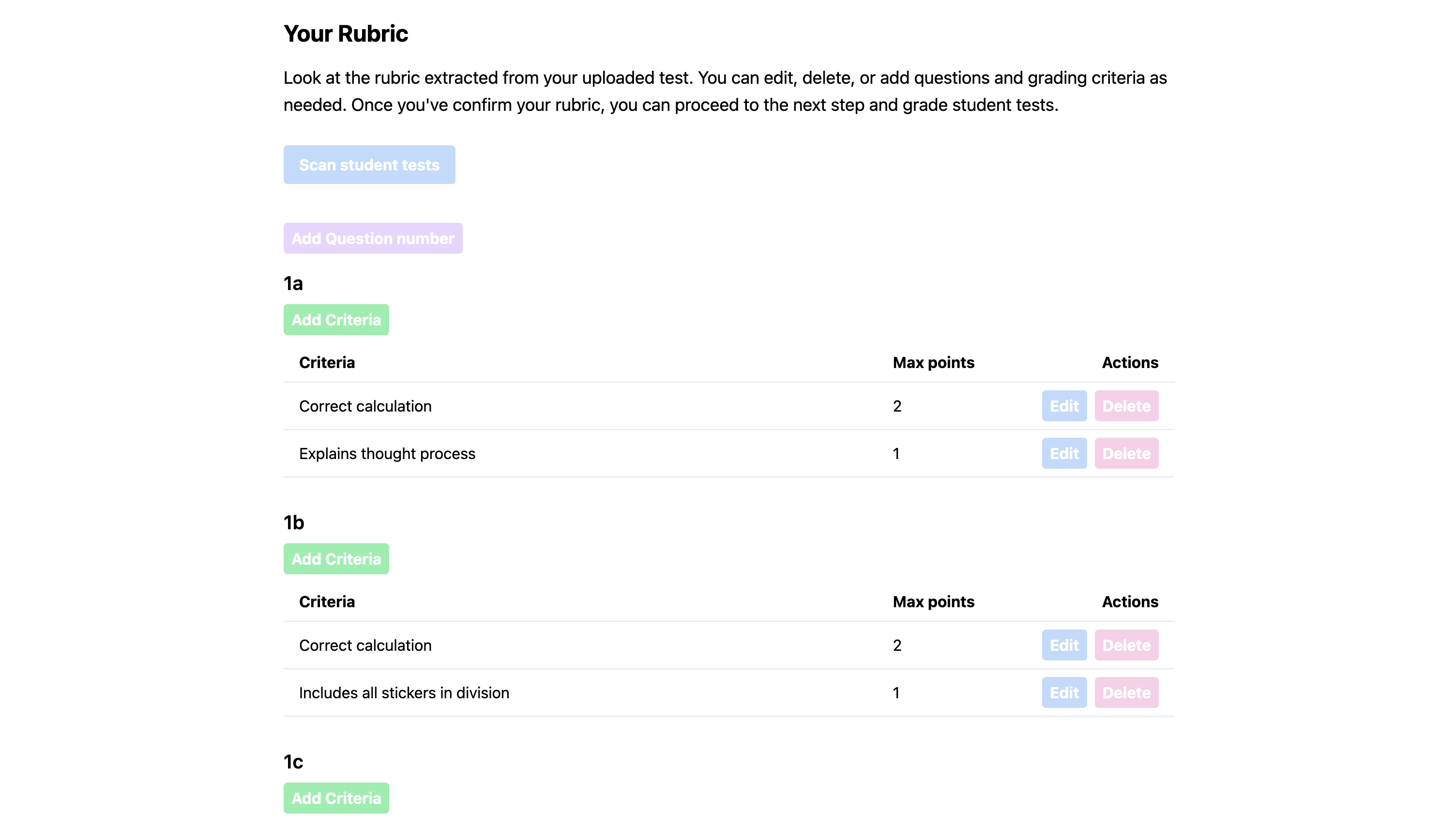Viewport: 1456px width, 829px height.
Task: Select the 1c question heading
Action: (x=294, y=761)
